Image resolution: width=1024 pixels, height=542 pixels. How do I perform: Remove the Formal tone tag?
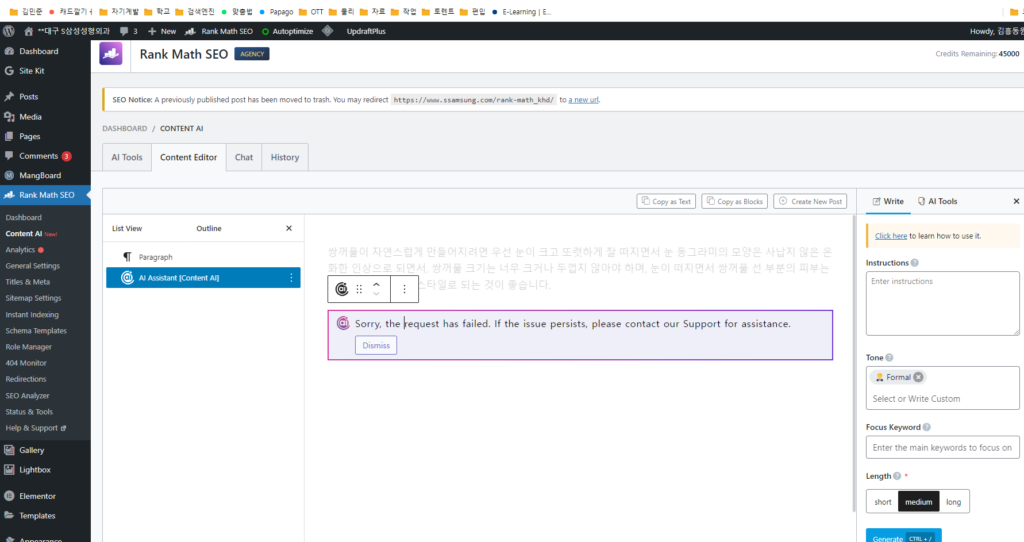[918, 377]
